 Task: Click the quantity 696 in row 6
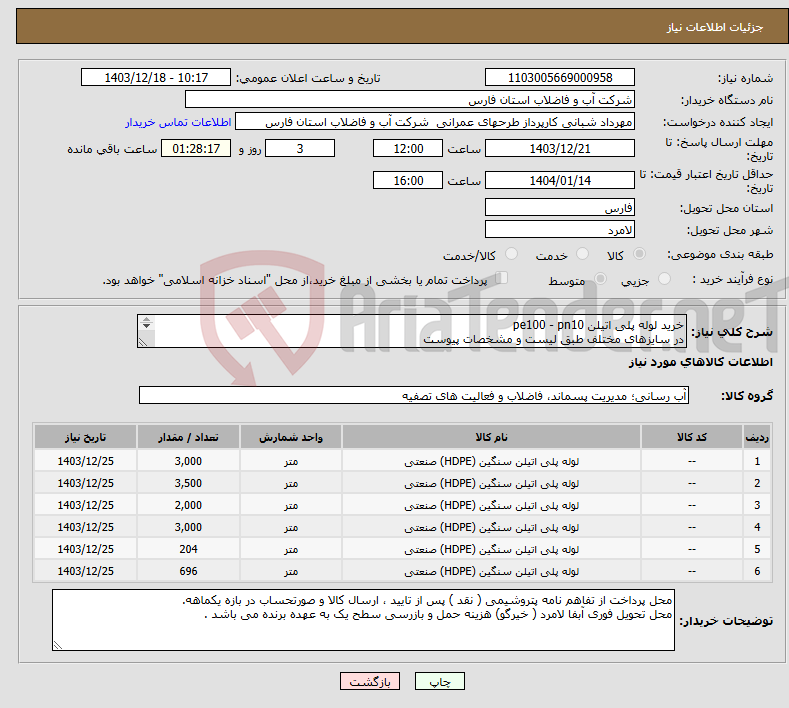click(188, 571)
